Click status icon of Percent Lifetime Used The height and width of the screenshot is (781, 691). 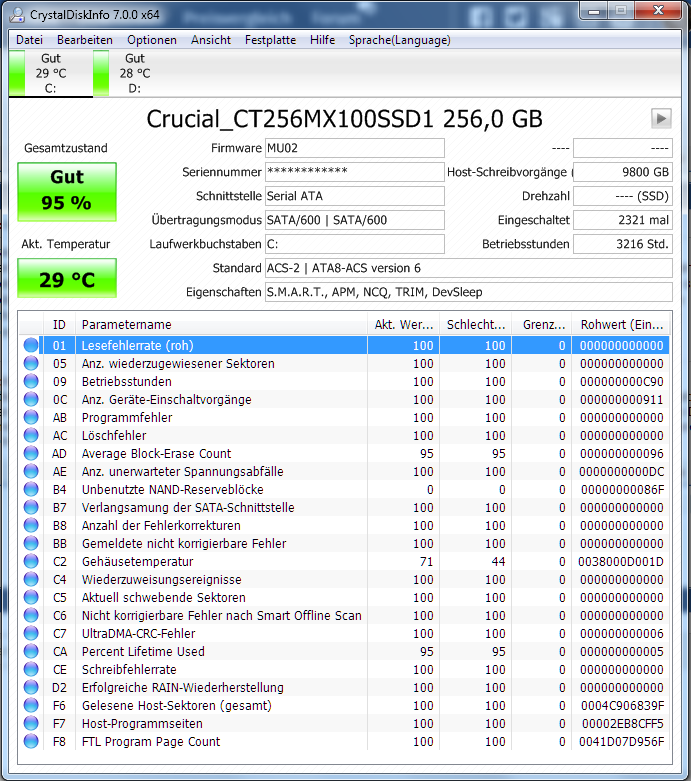(x=31, y=651)
